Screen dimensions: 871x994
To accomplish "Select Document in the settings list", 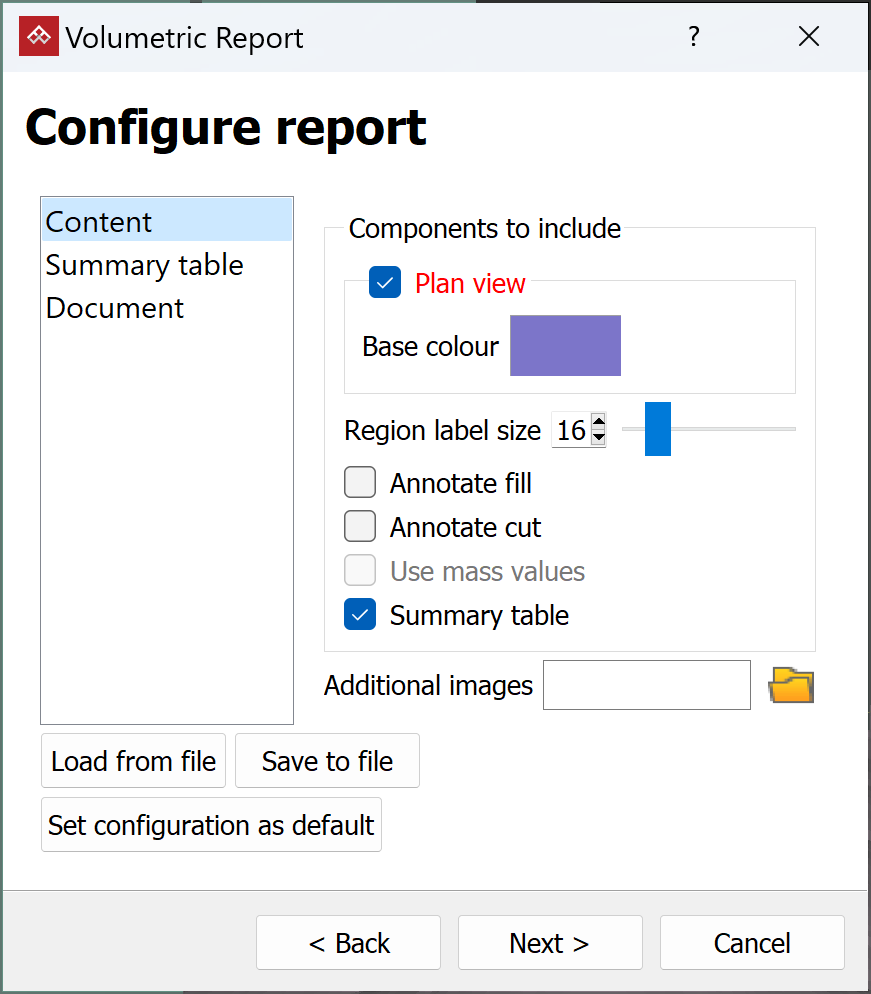I will click(115, 308).
